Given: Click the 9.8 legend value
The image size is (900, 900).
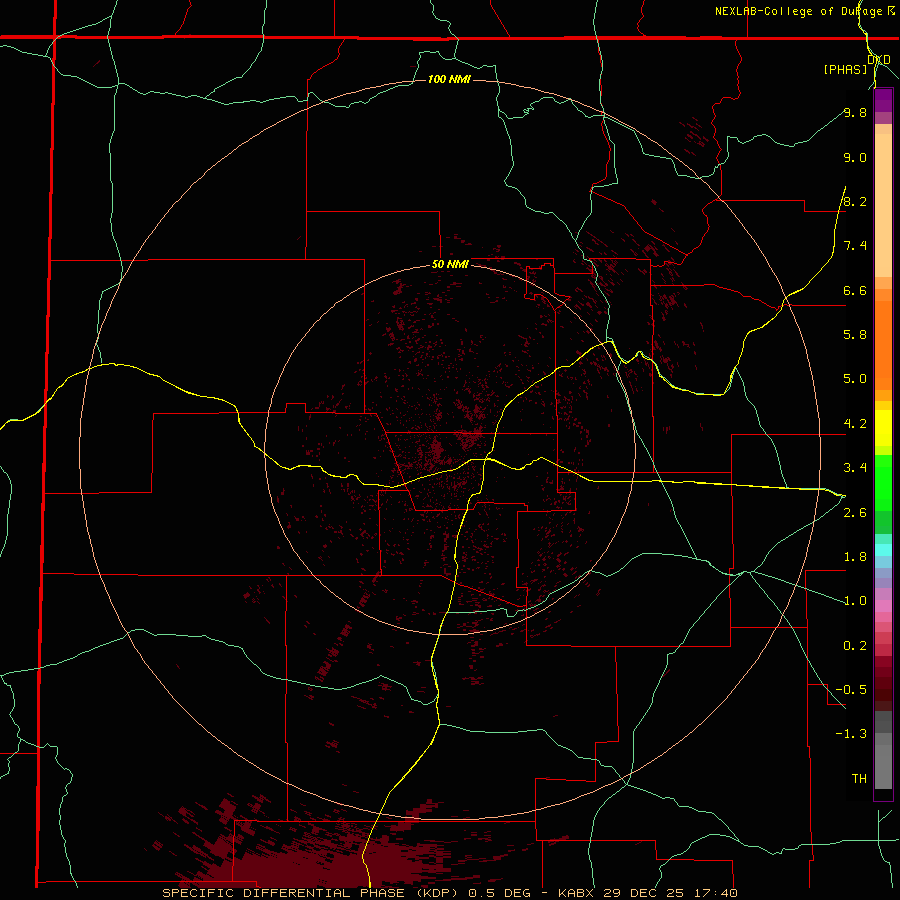Looking at the screenshot, I should [855, 112].
